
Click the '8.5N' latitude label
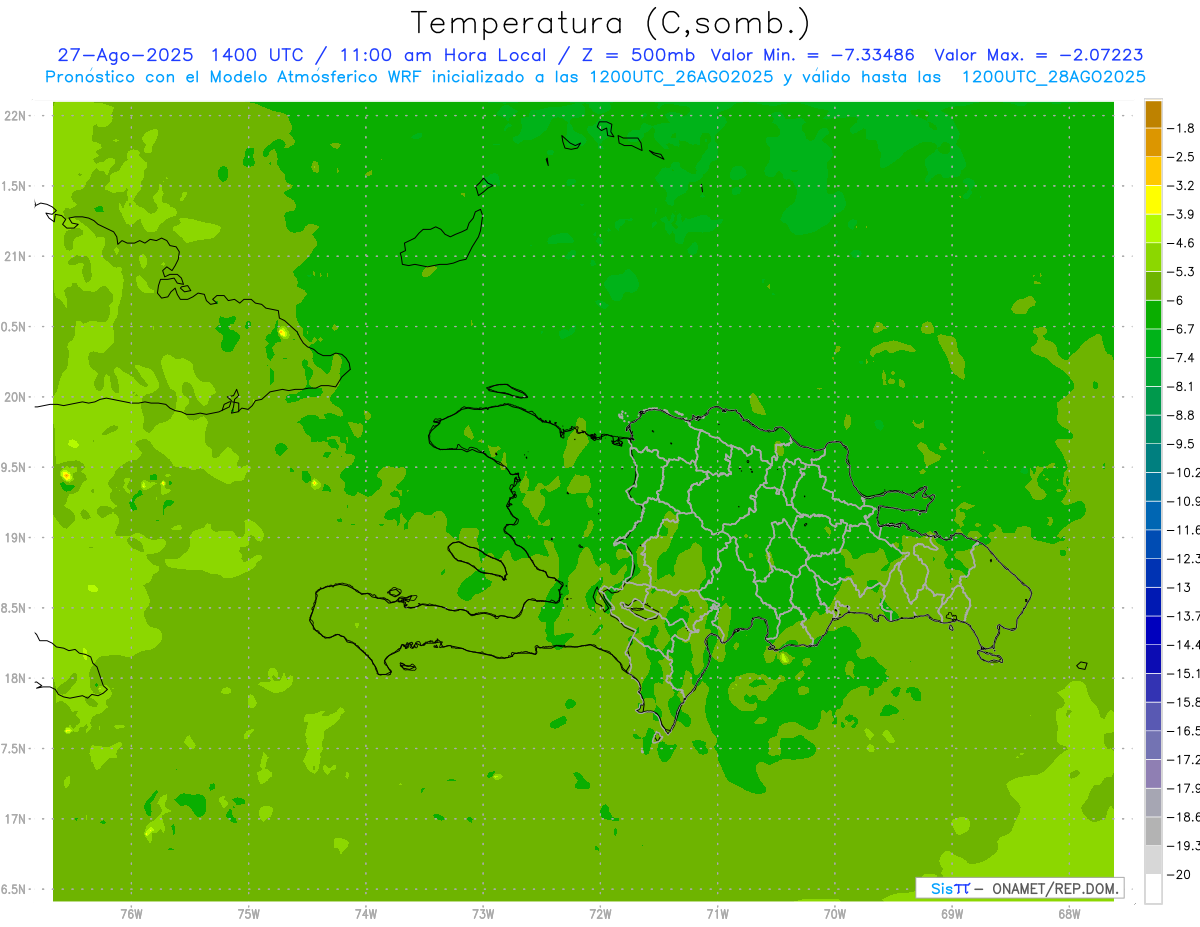pos(13,608)
